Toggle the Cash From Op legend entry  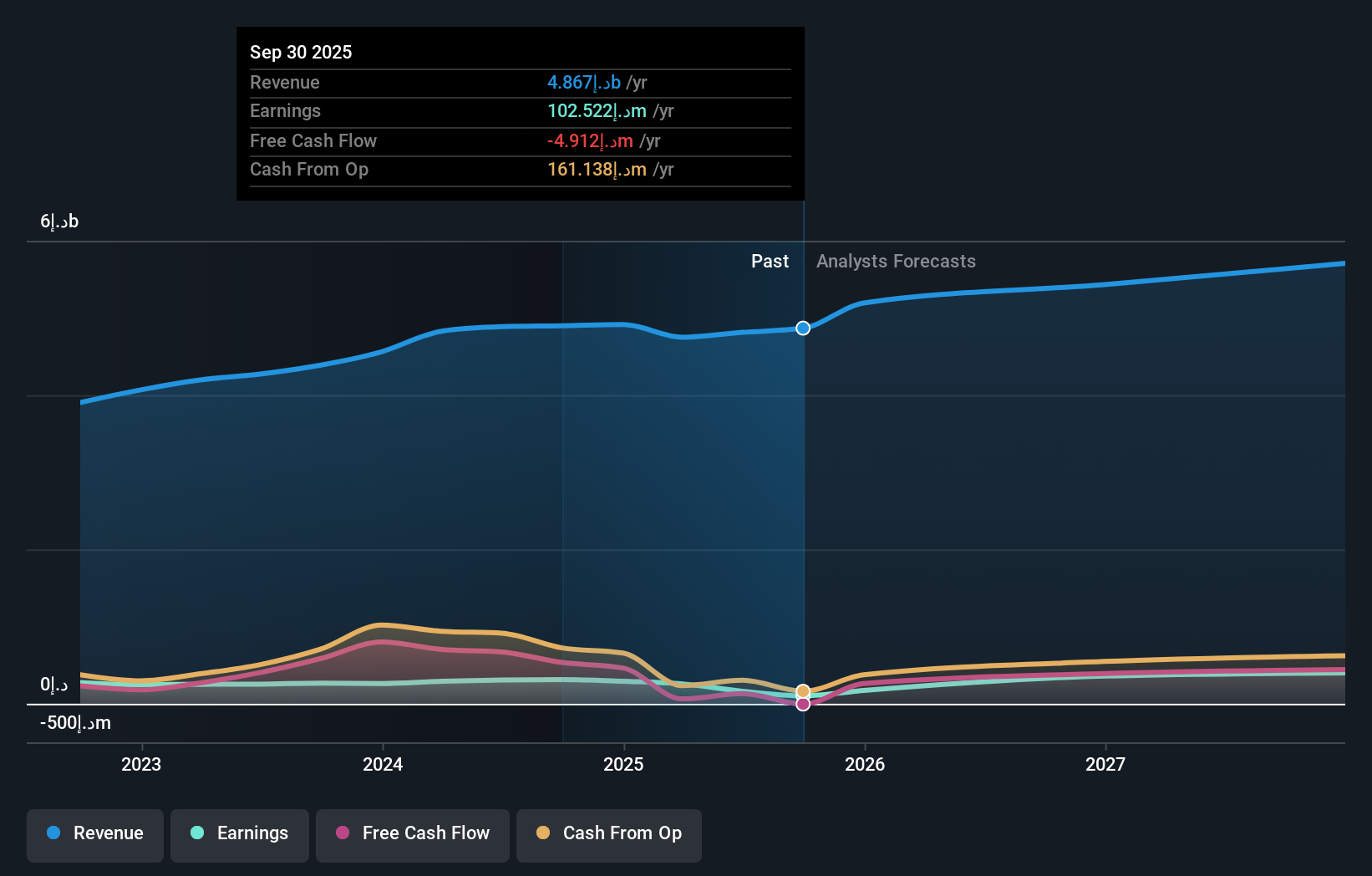[x=608, y=833]
